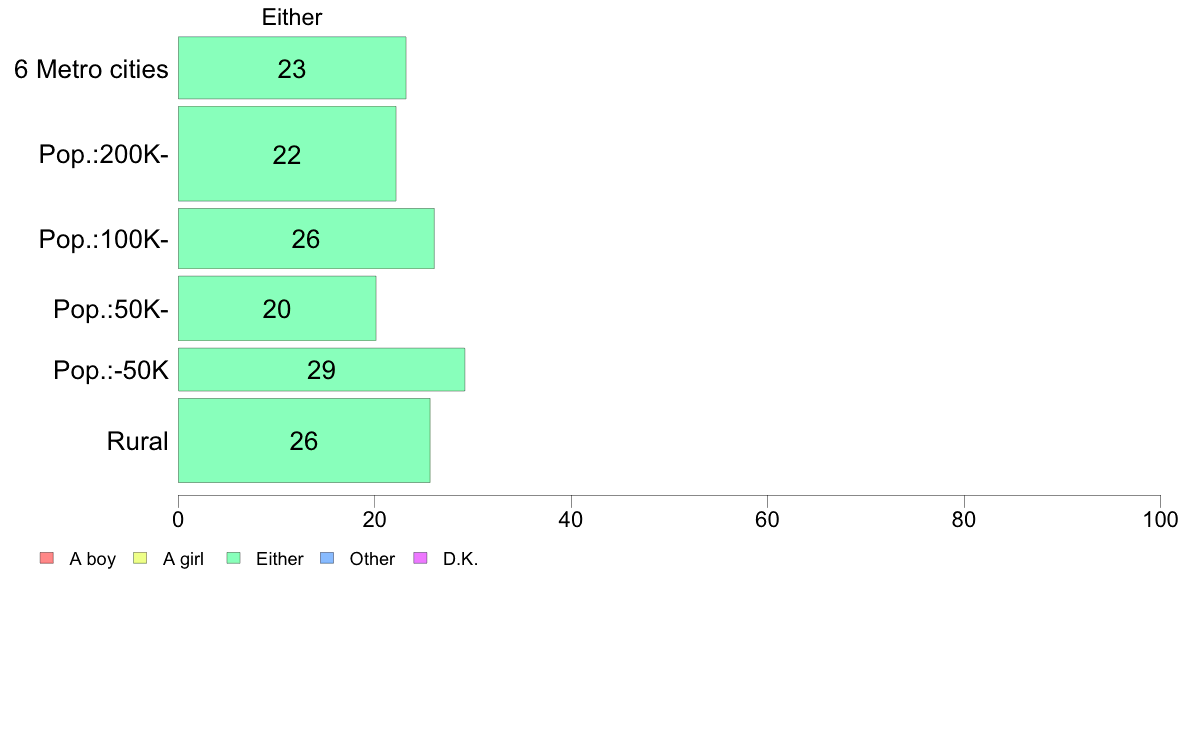The width and height of the screenshot is (1188, 736).
Task: Select the Pop.:200K- bar showing 22
Action: [x=287, y=154]
